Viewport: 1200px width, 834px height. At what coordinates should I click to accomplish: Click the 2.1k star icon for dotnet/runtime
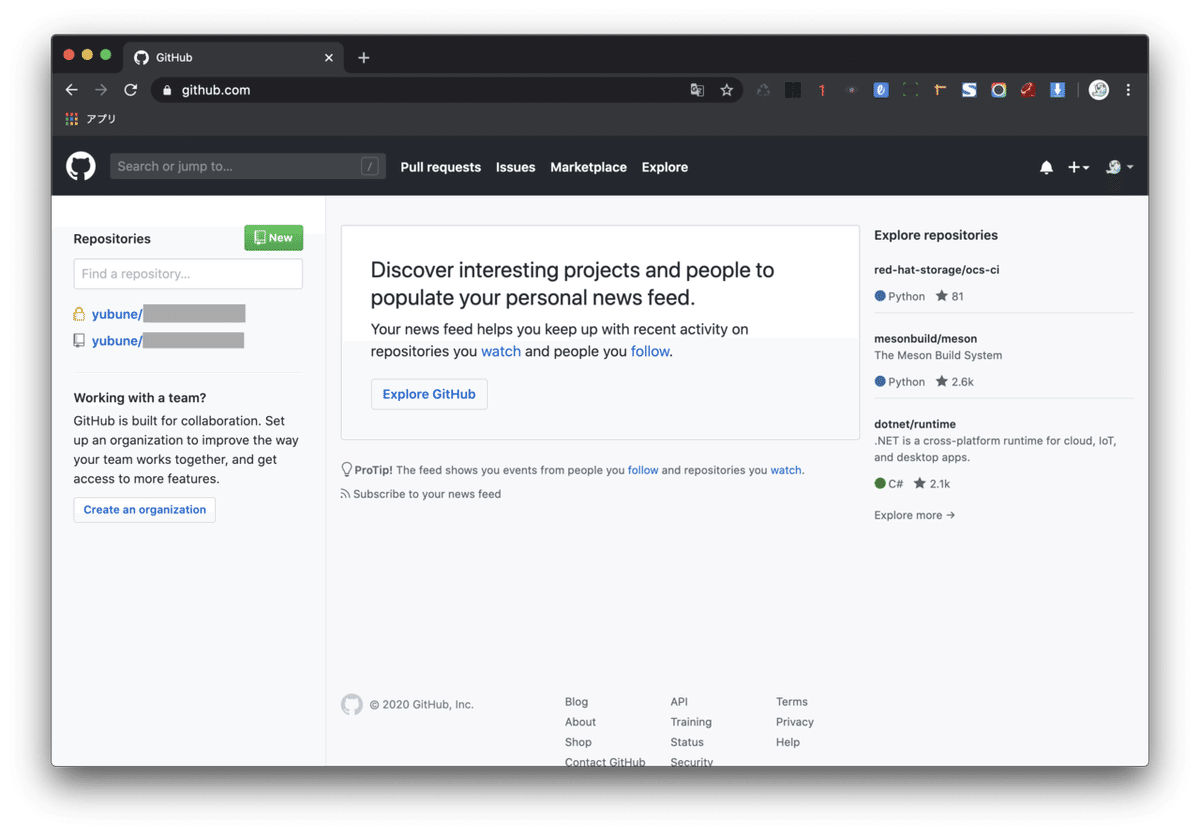(919, 483)
